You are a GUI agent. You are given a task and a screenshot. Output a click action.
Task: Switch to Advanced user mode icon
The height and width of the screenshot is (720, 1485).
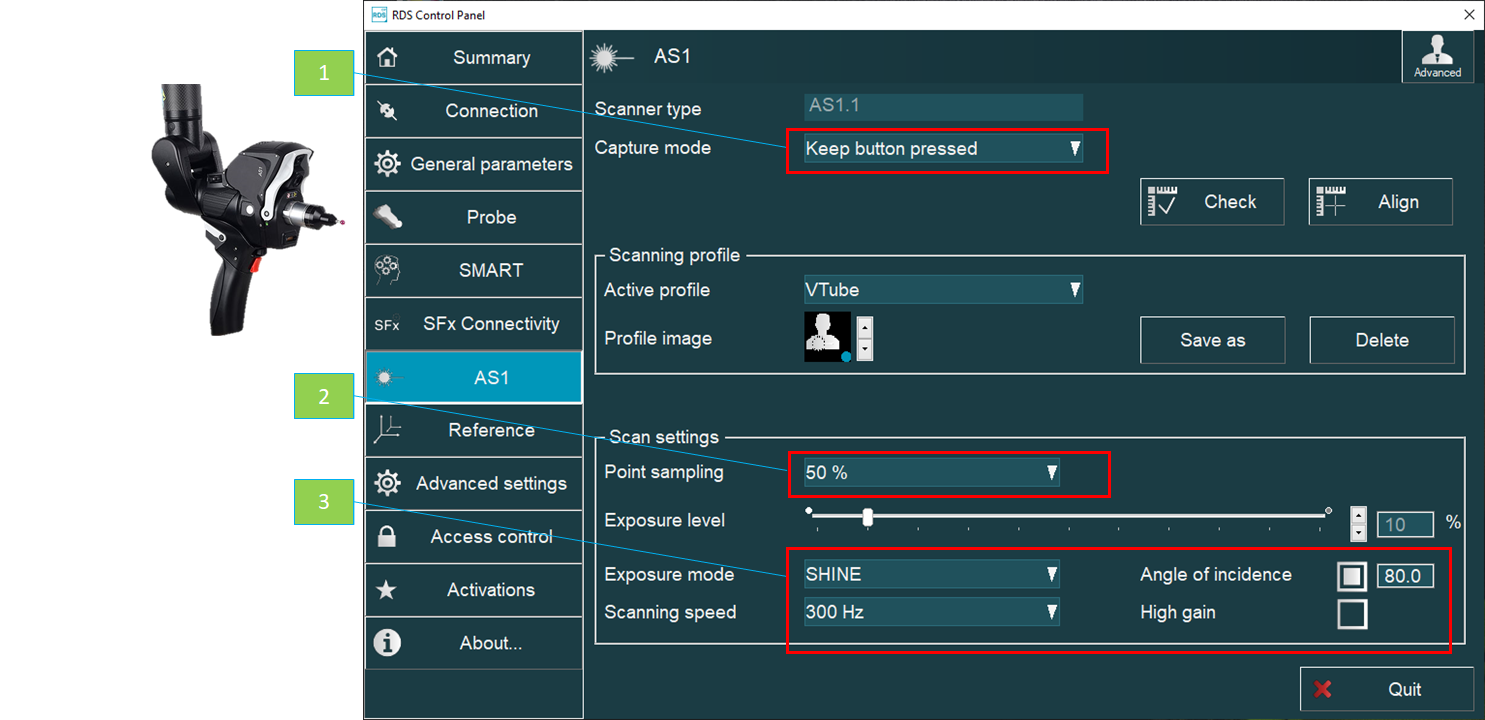point(1437,56)
